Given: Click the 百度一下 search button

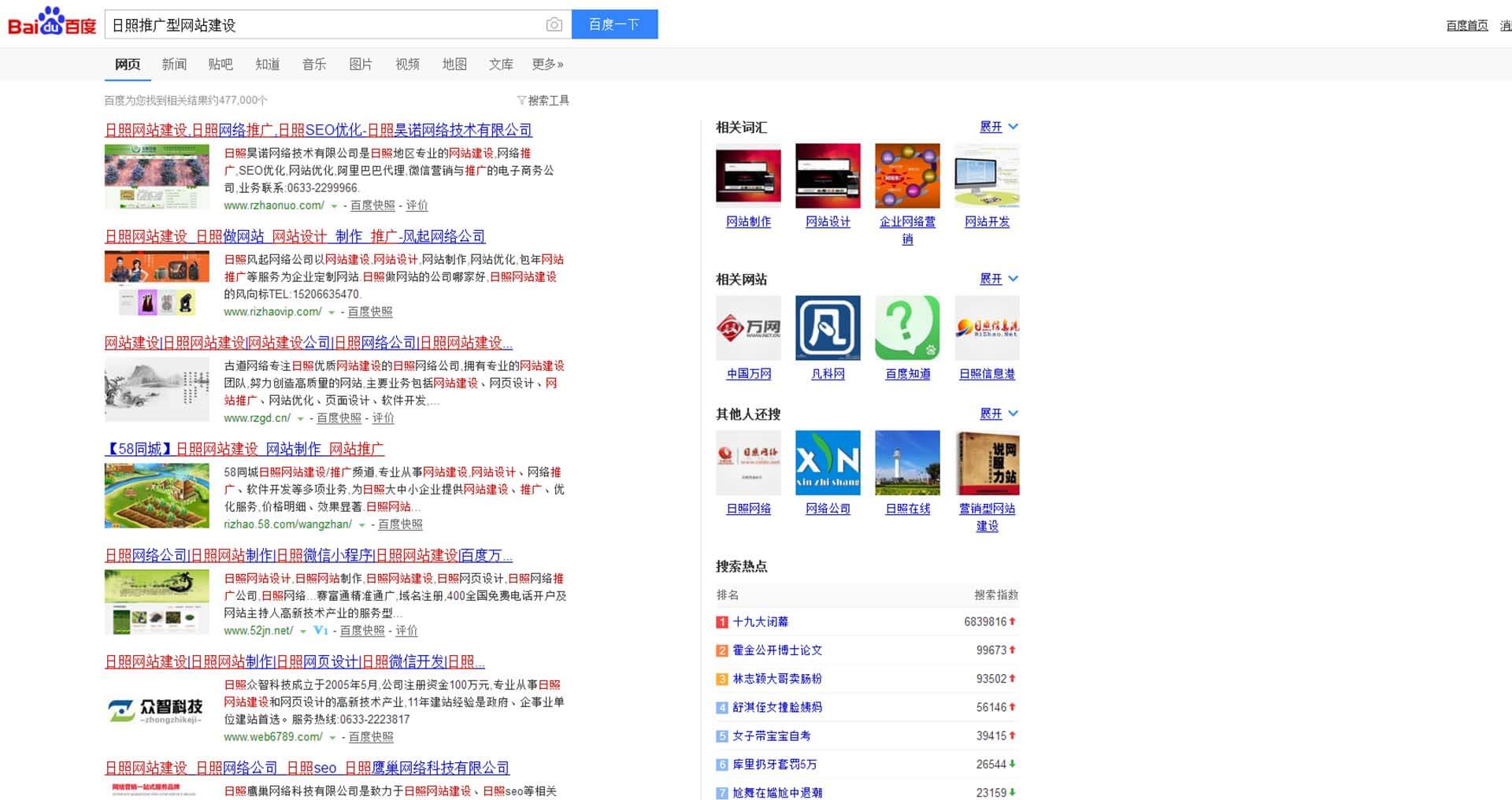Looking at the screenshot, I should (x=614, y=24).
